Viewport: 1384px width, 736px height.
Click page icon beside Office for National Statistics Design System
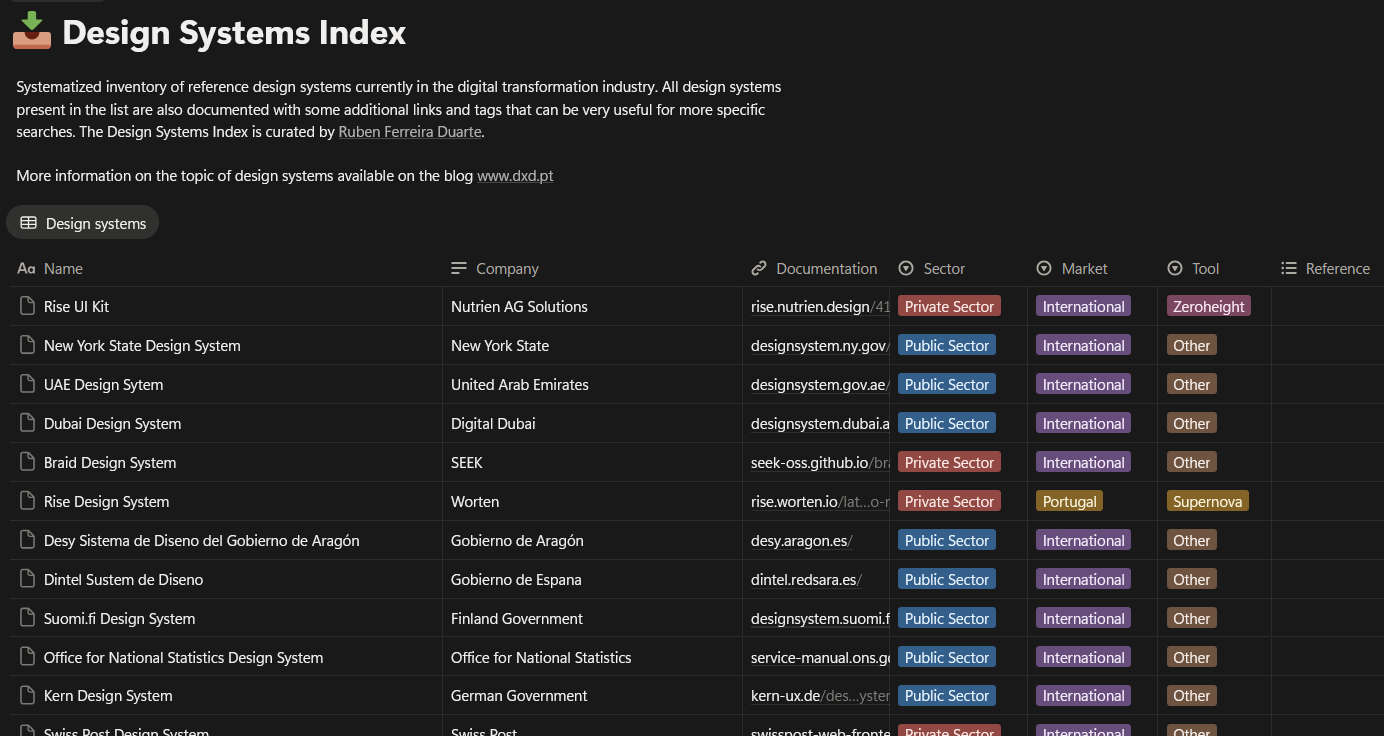click(28, 657)
